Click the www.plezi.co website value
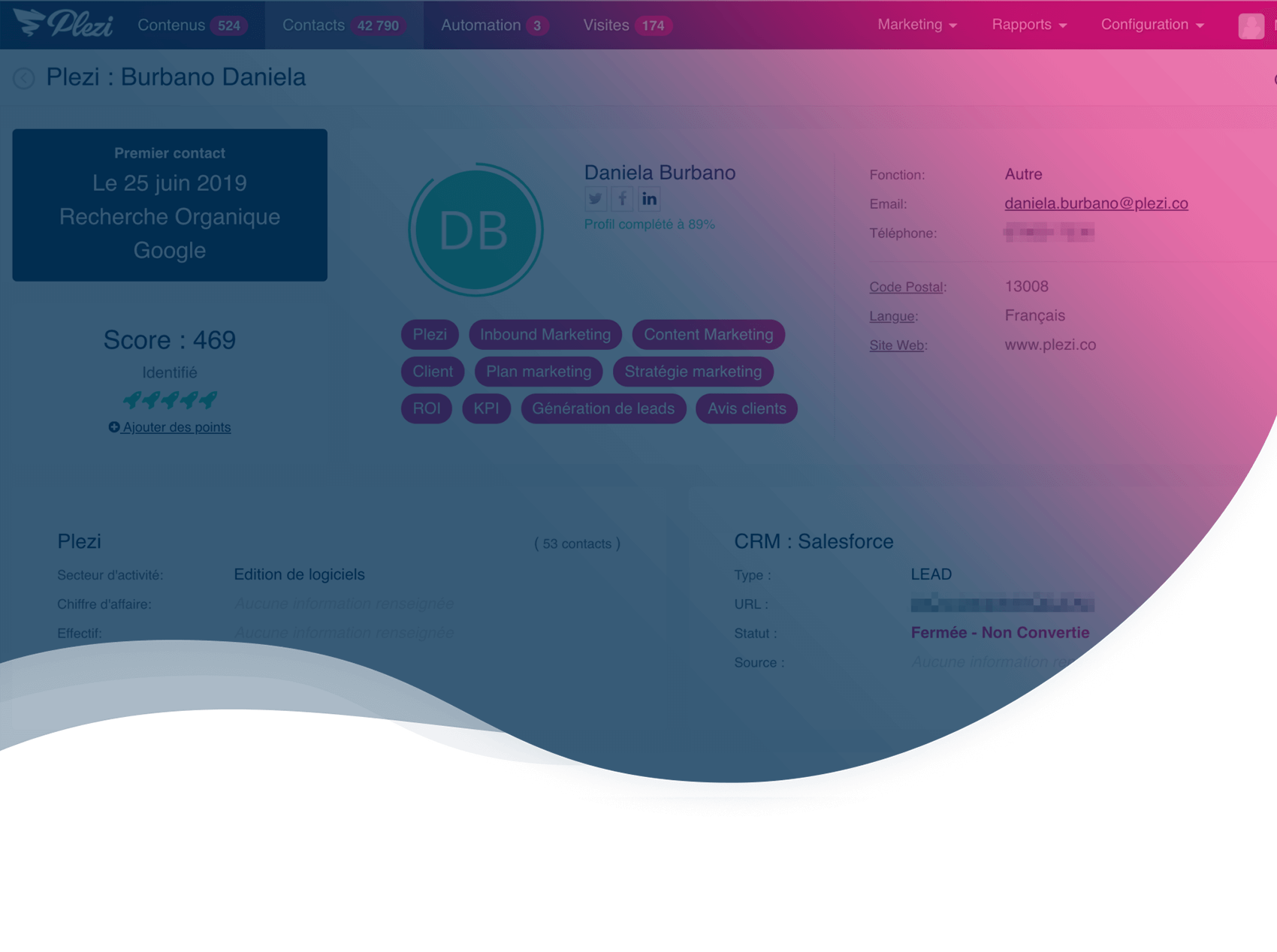The image size is (1277, 952). point(1050,345)
